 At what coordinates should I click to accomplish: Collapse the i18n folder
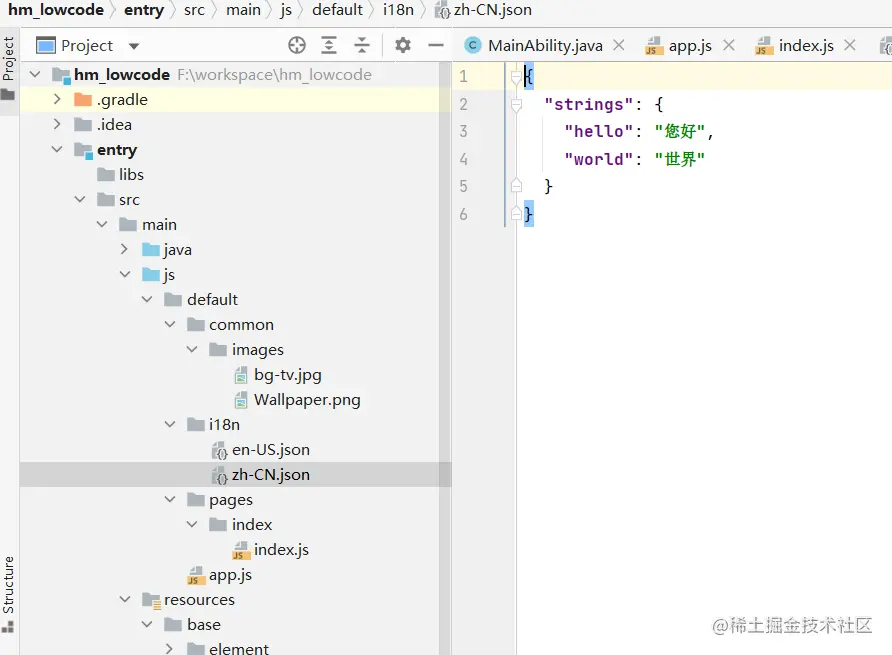(170, 425)
